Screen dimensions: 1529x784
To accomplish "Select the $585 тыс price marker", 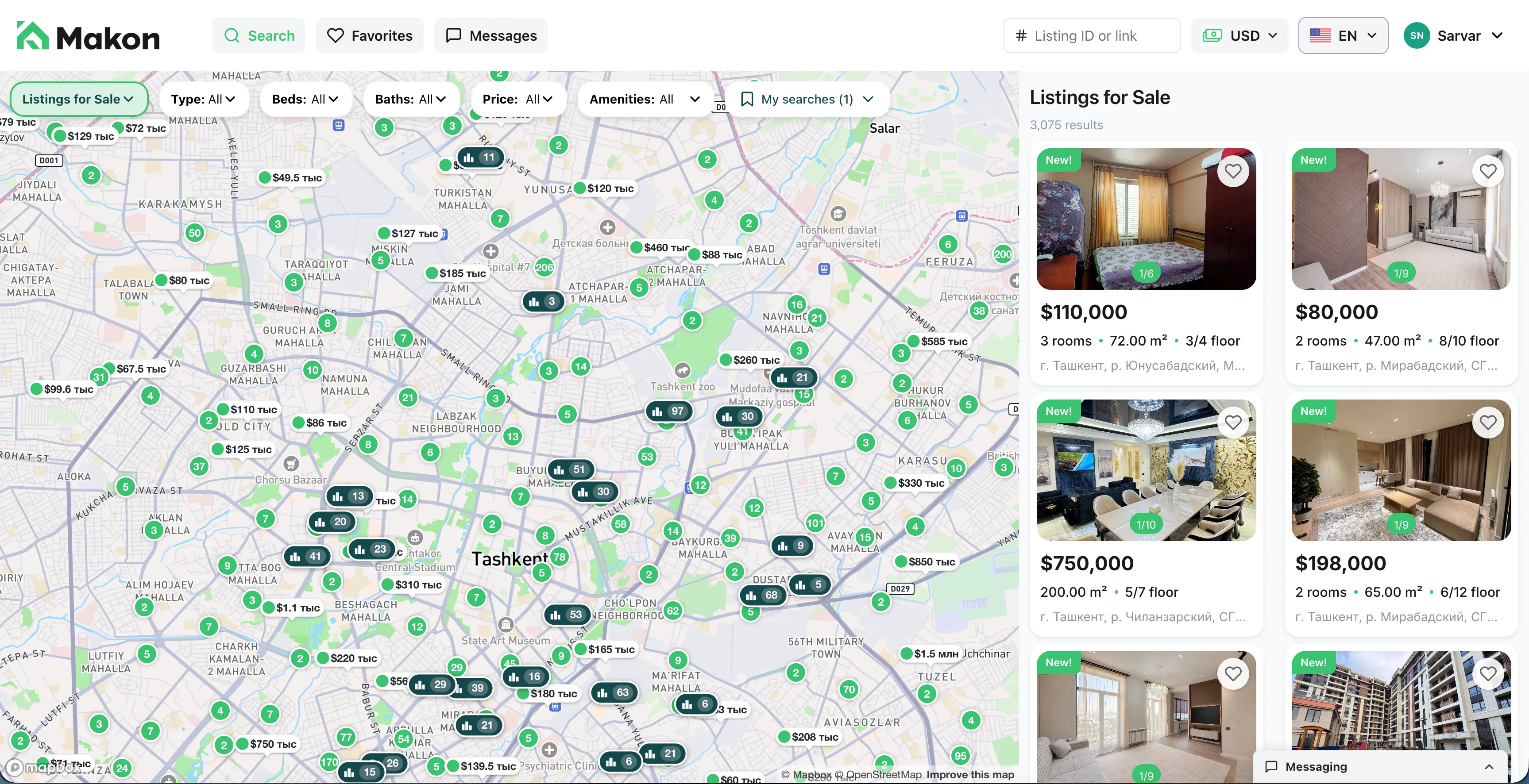I will tap(938, 341).
